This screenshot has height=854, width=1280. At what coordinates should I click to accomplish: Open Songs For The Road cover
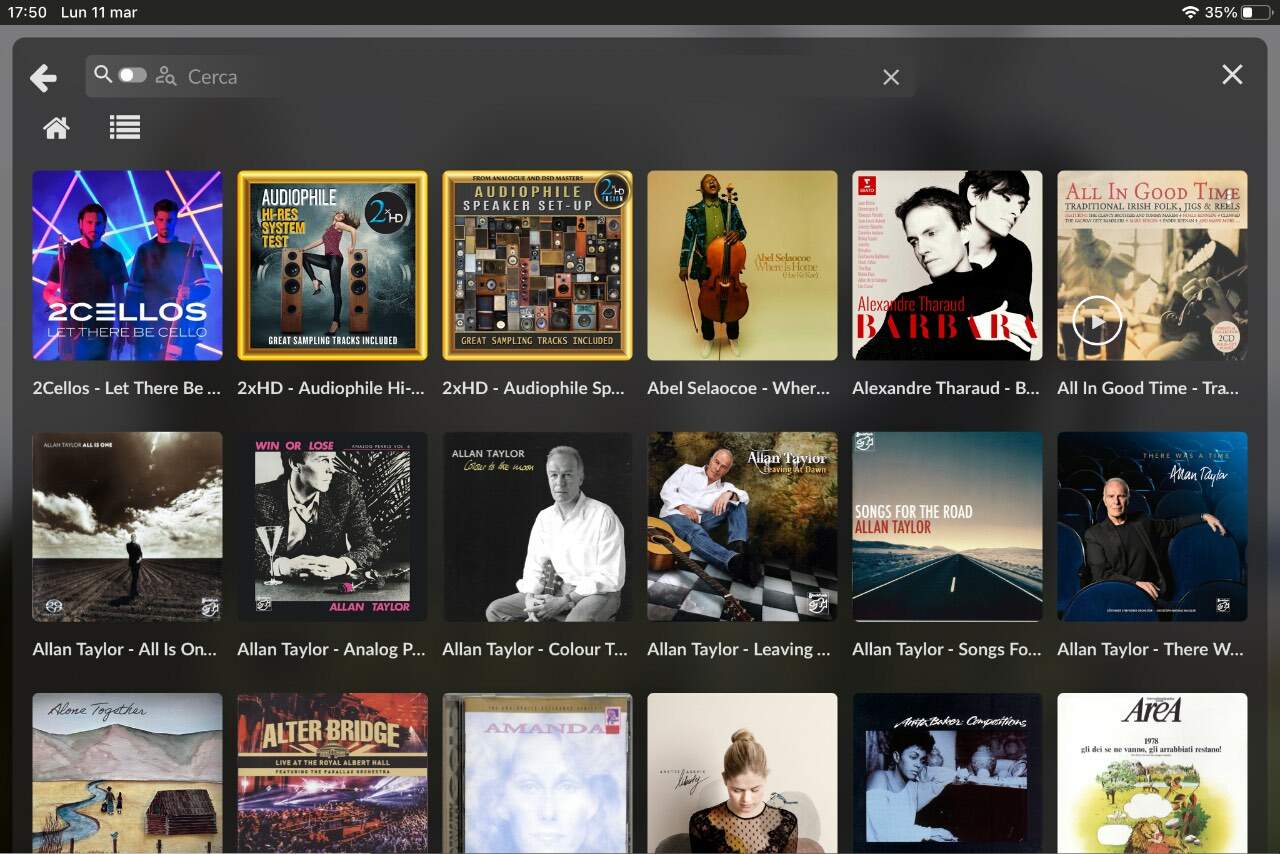tap(947, 526)
